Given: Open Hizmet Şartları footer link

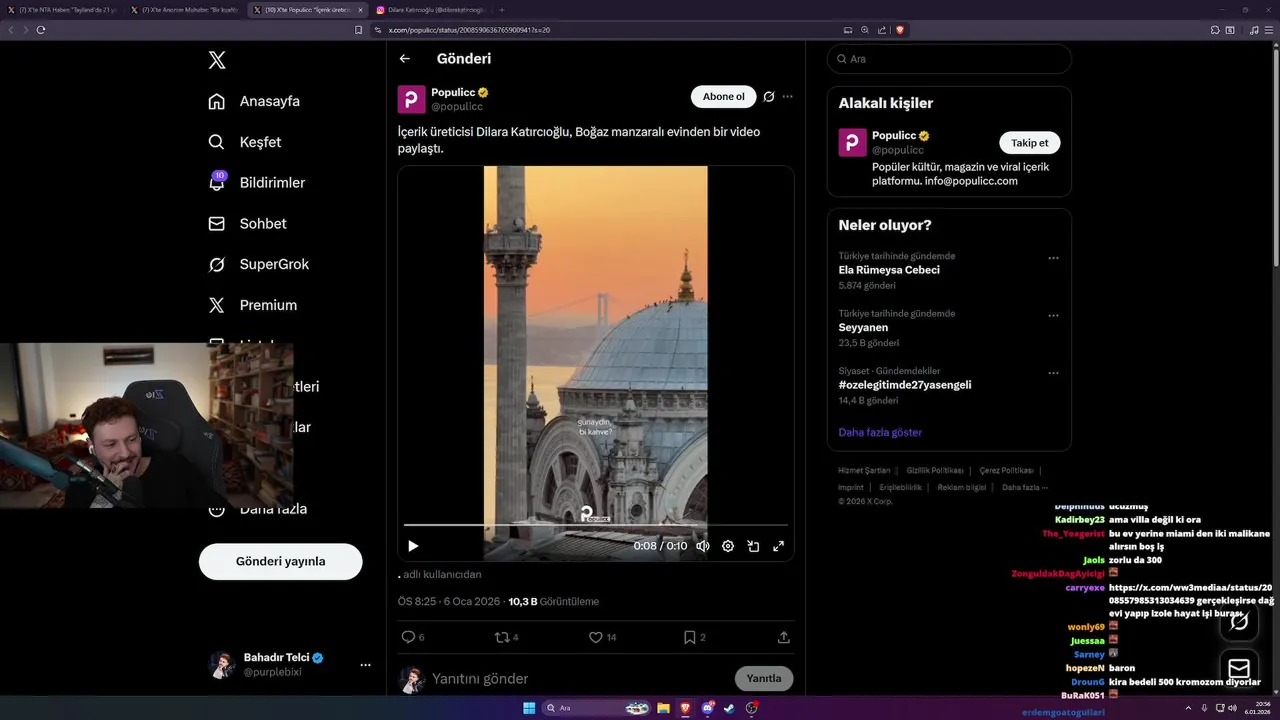Looking at the screenshot, I should (x=864, y=470).
